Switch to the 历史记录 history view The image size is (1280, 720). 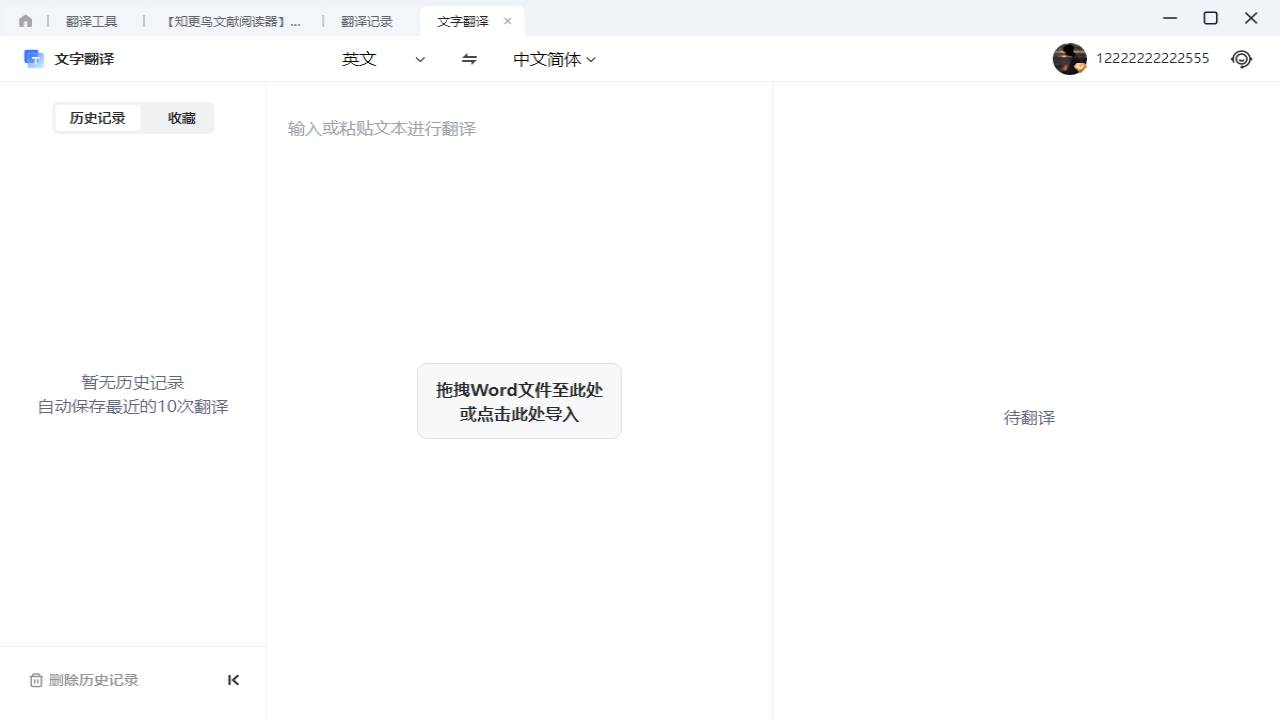tap(98, 117)
